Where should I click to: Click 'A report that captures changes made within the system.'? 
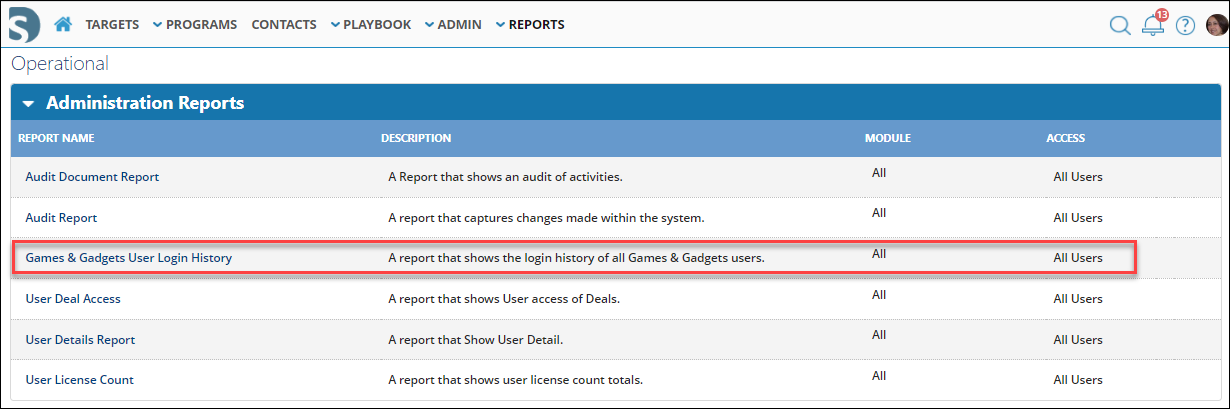548,217
